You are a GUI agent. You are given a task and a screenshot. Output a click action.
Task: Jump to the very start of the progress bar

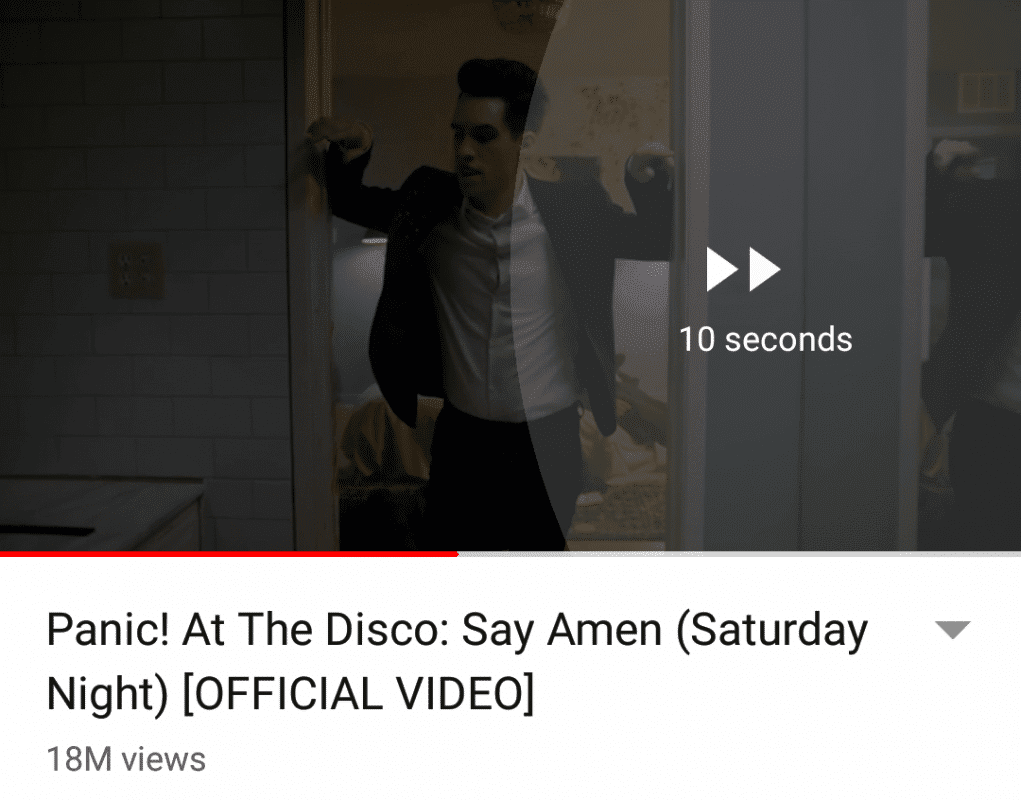tap(2, 554)
